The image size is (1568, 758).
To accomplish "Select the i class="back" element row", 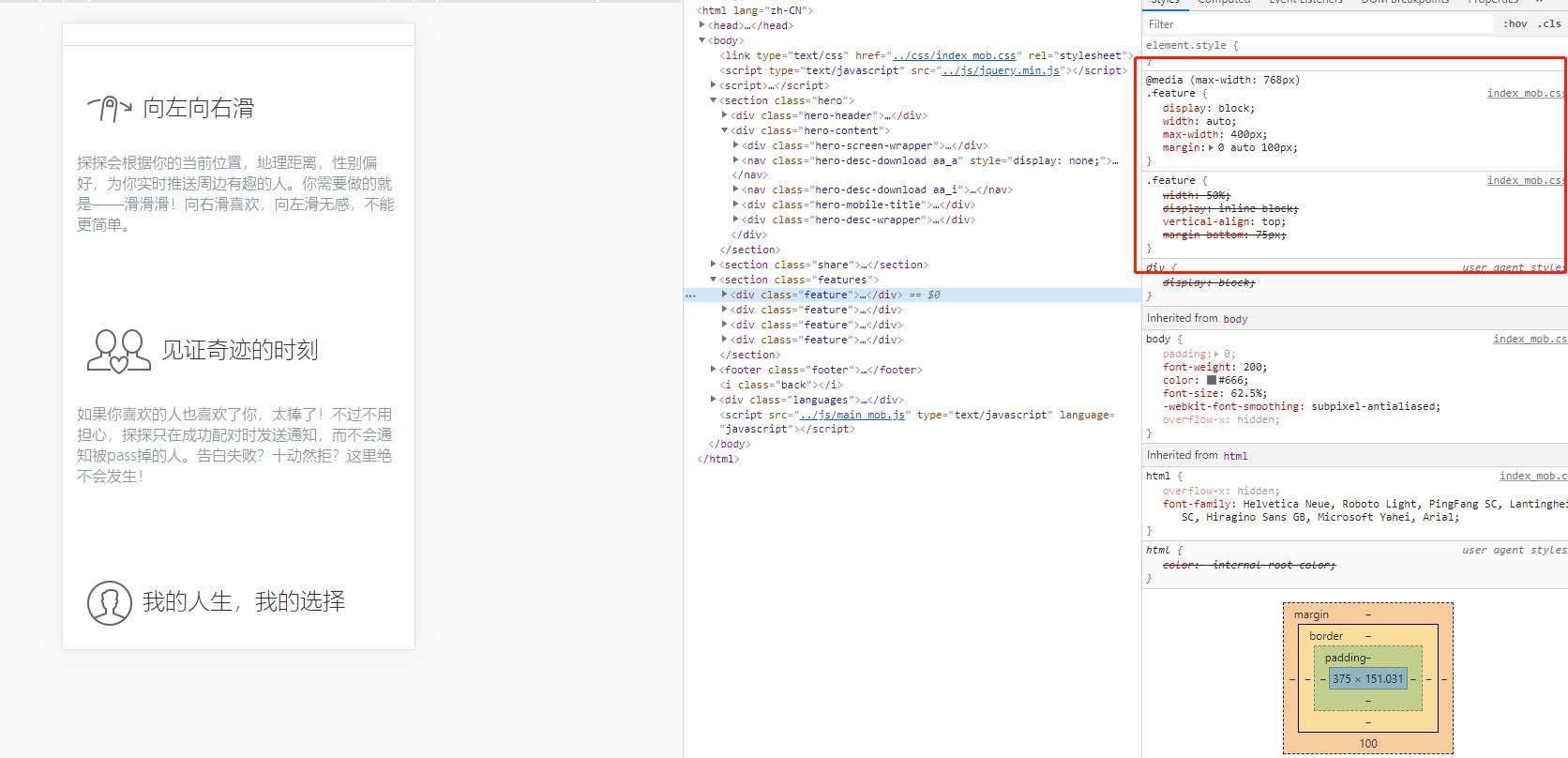I will click(x=780, y=385).
